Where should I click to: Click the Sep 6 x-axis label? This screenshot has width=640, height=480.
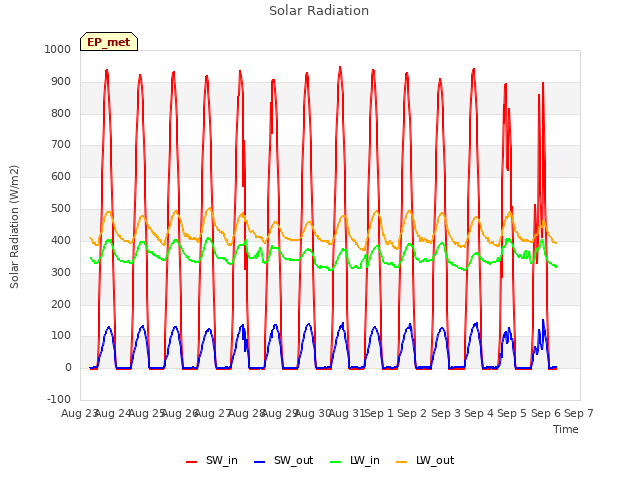point(546,413)
